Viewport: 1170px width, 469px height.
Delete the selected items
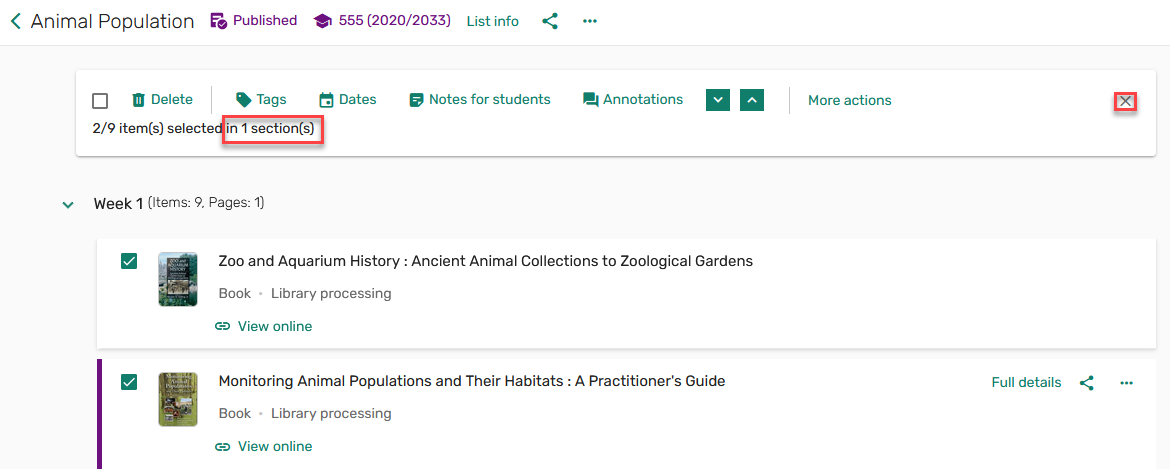pyautogui.click(x=162, y=100)
